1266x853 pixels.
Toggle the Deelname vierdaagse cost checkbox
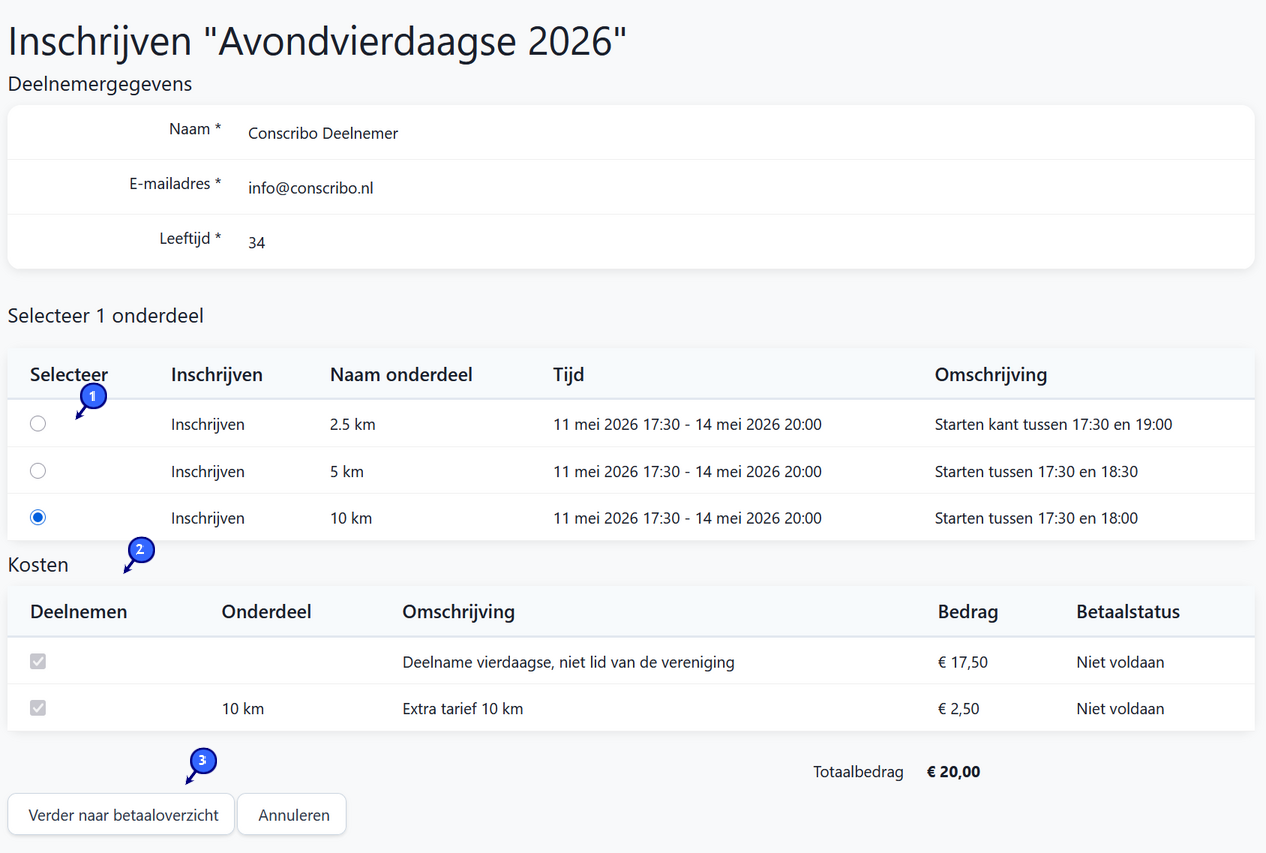(x=38, y=662)
